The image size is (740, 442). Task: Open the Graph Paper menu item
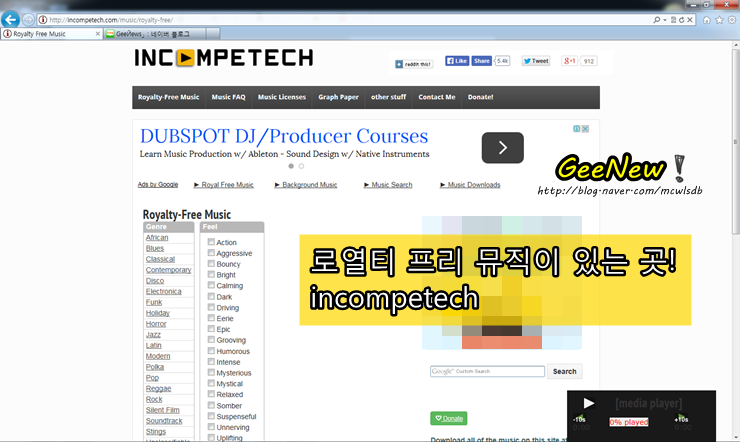(338, 97)
